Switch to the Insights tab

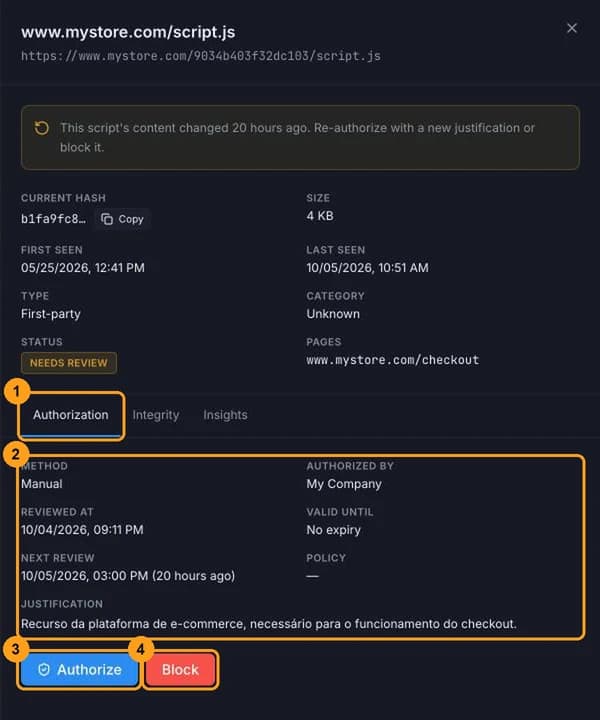[225, 415]
